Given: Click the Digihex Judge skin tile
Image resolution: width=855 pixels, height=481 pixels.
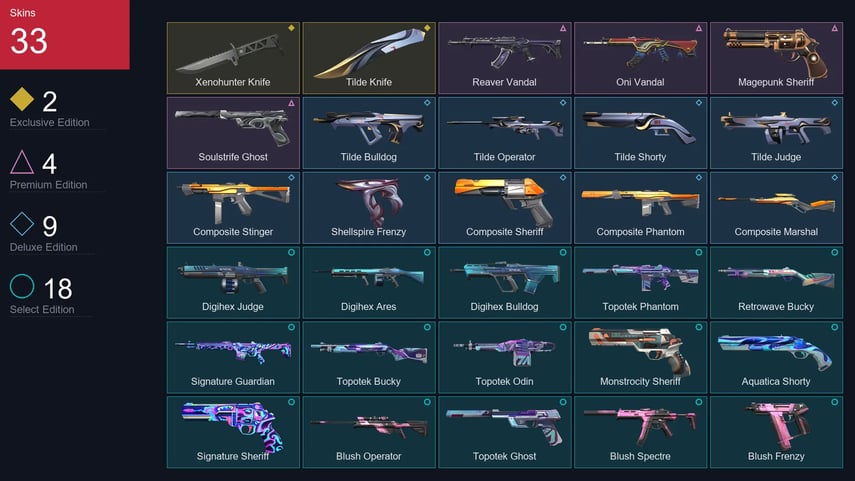Looking at the screenshot, I should 233,282.
